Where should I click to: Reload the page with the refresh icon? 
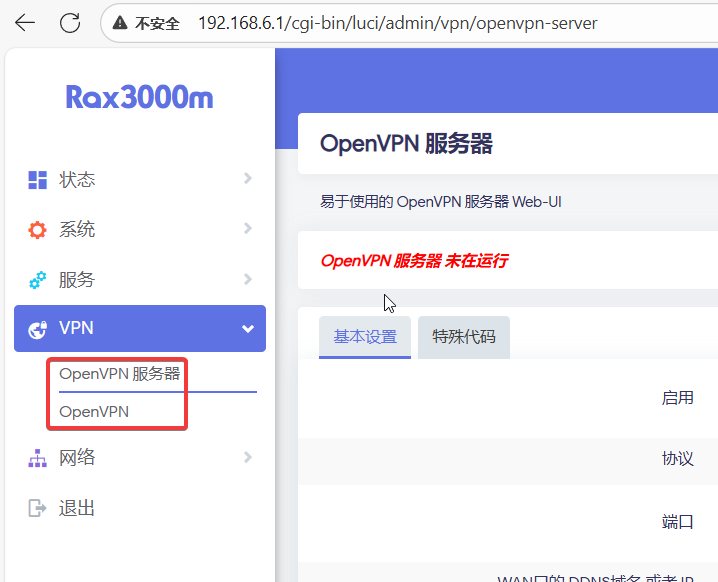click(70, 22)
